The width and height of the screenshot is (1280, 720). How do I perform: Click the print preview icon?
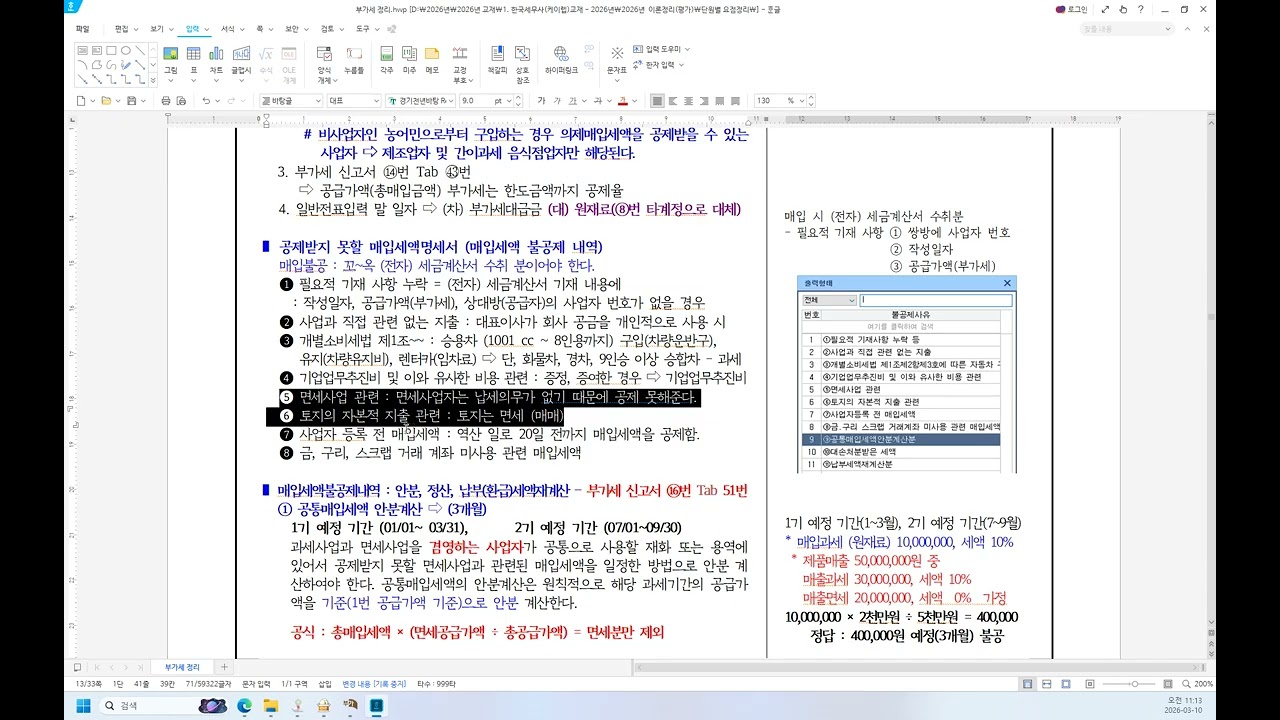[183, 100]
